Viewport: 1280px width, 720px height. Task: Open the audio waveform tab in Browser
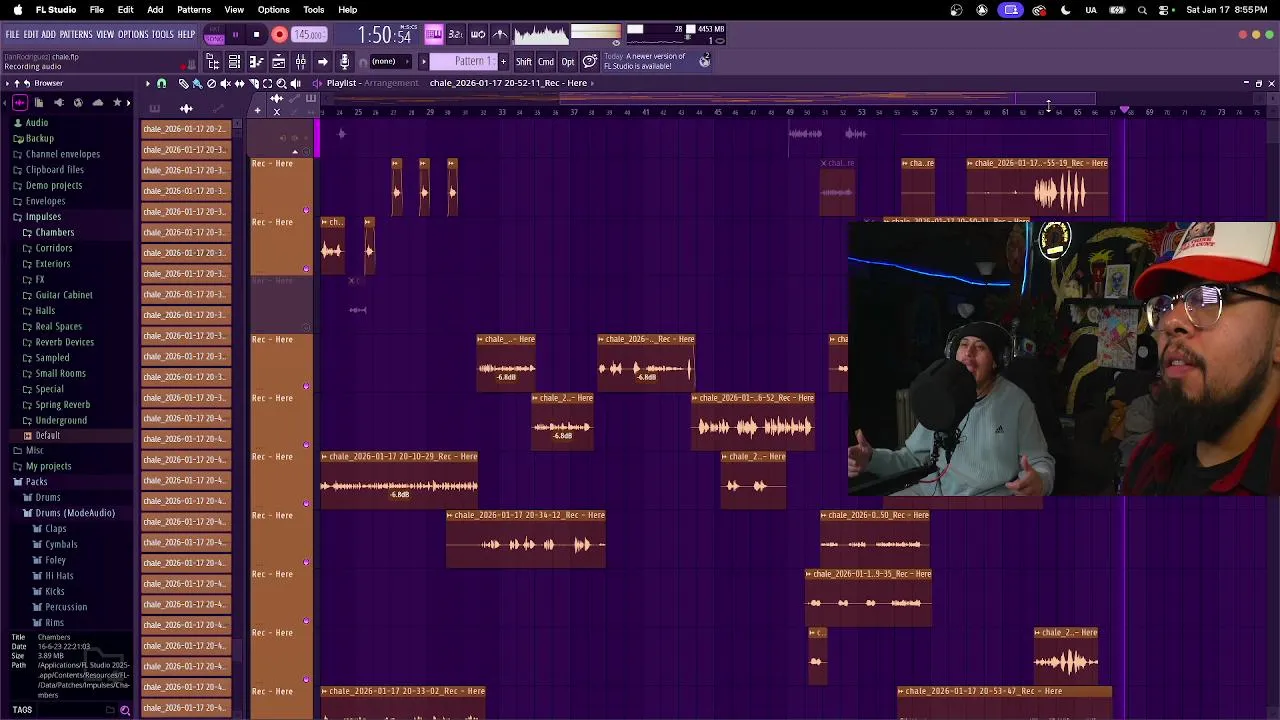(x=20, y=102)
